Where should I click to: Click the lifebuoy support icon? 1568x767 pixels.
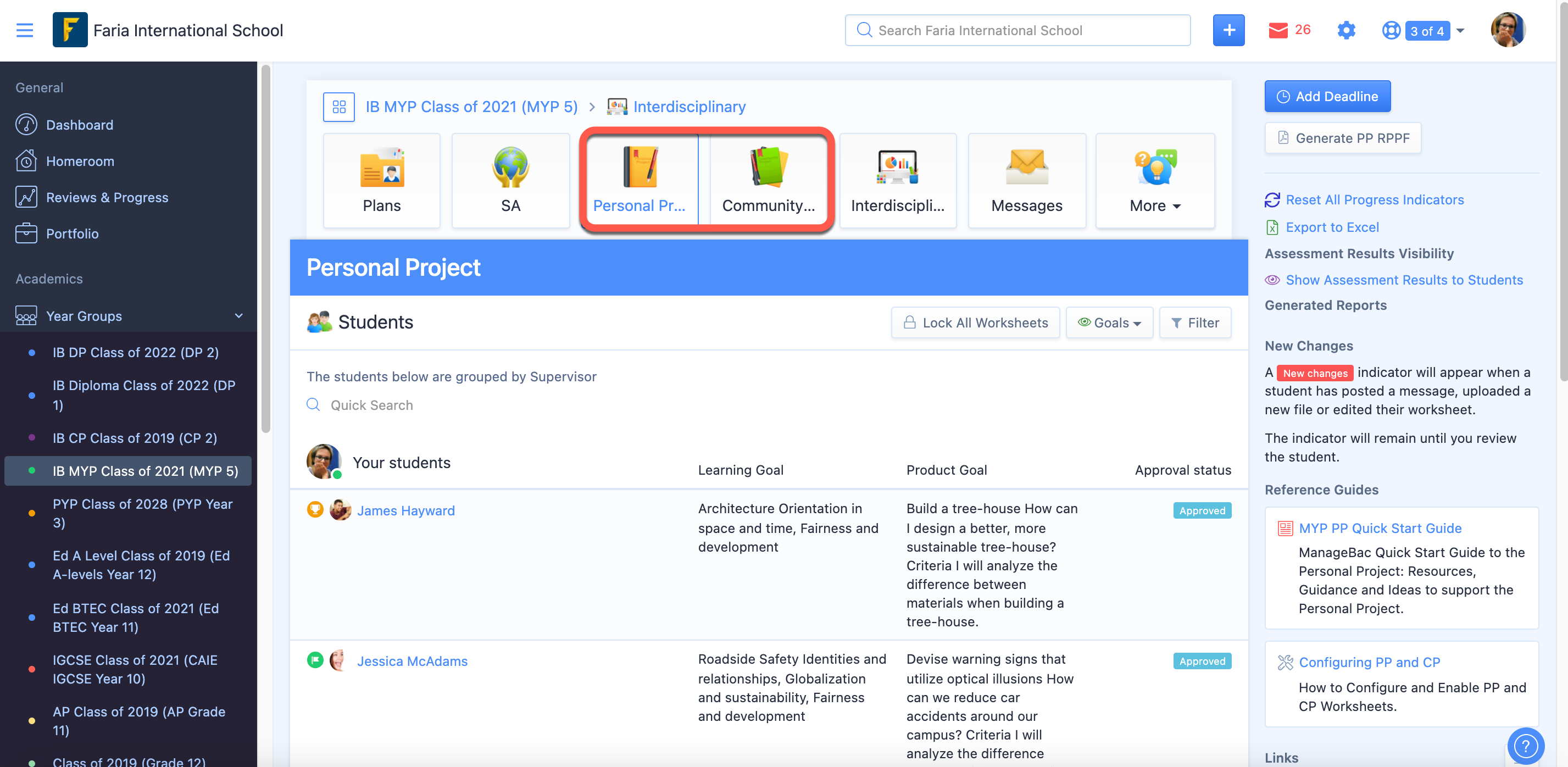tap(1391, 30)
